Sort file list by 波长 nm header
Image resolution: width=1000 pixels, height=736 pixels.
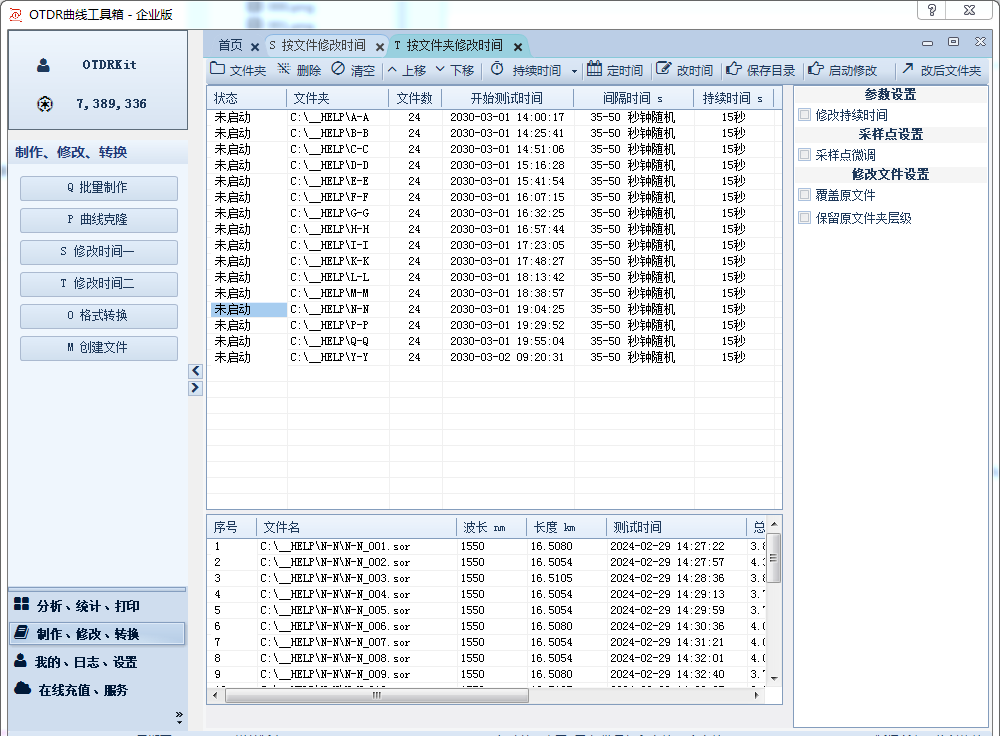coord(491,527)
